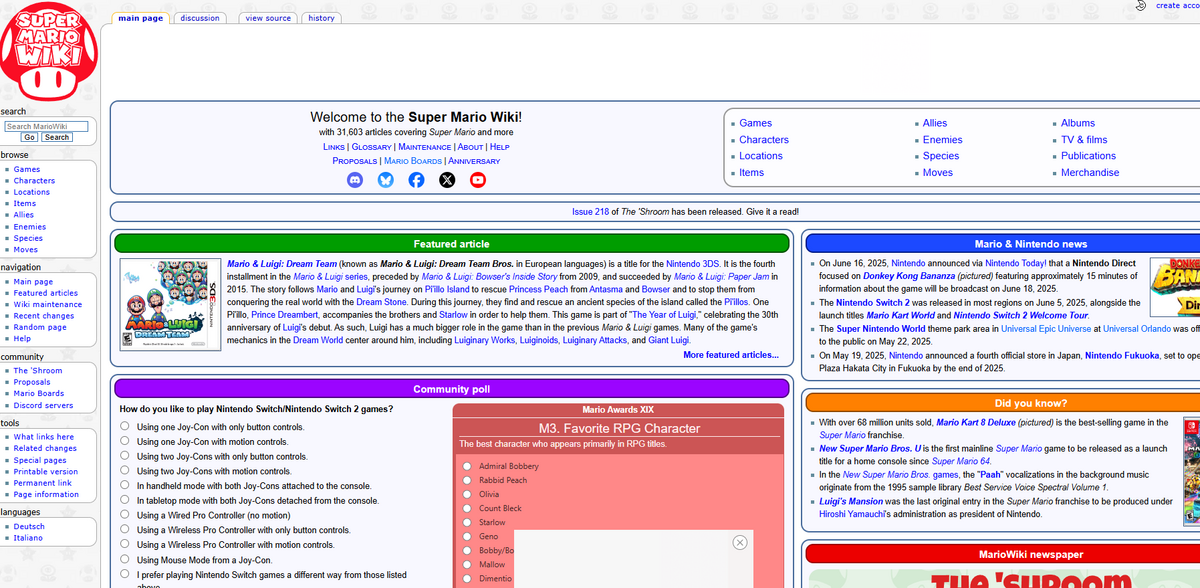This screenshot has height=588, width=1200.
Task: Open Mario Kart 8 Deluxe link
Action: pos(978,423)
